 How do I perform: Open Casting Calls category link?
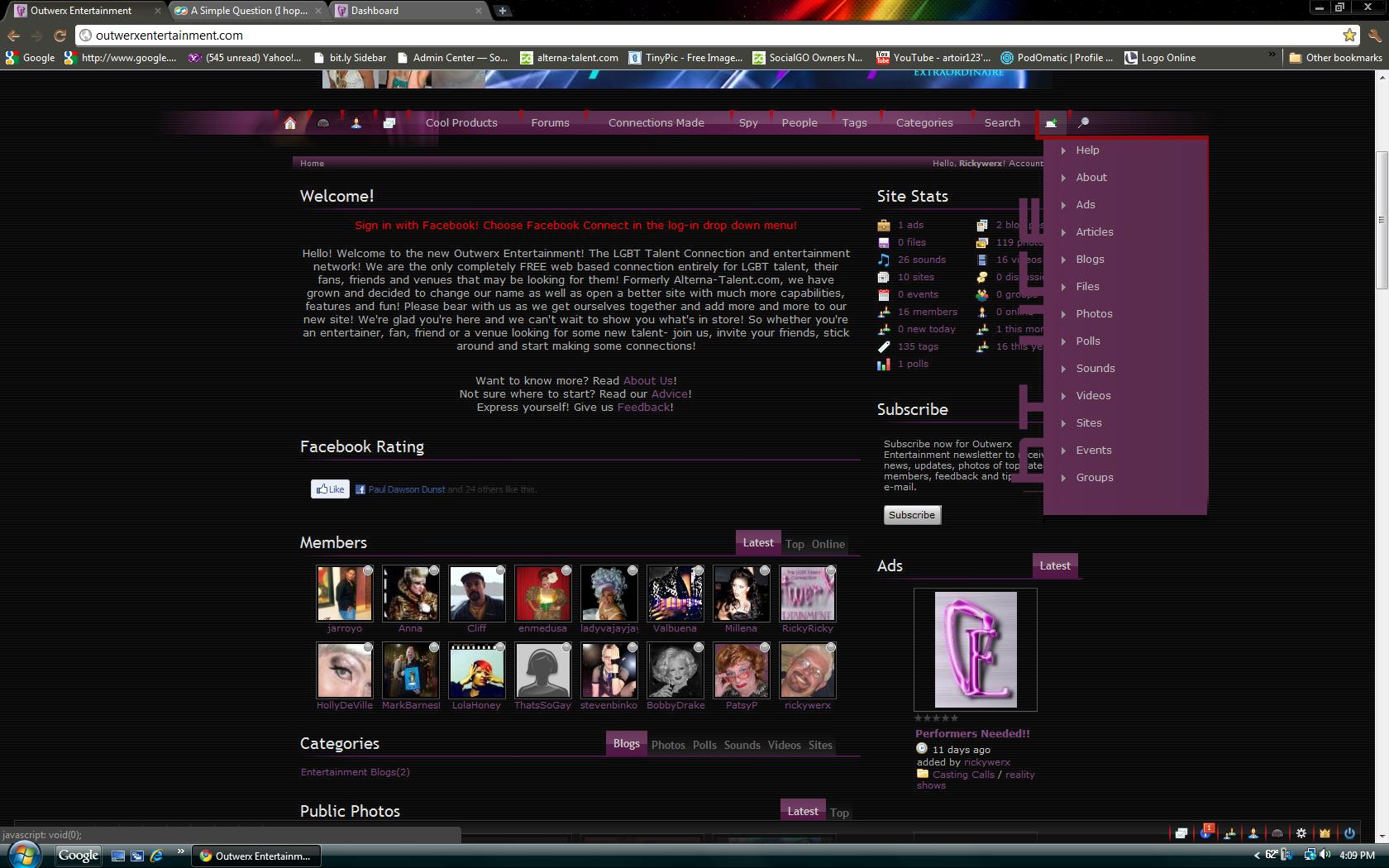963,775
